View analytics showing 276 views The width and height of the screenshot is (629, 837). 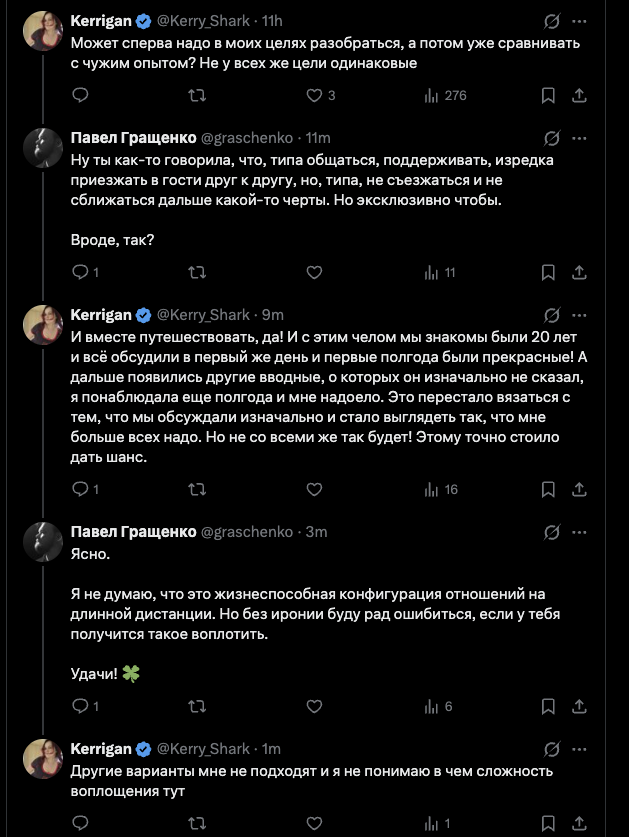445,96
